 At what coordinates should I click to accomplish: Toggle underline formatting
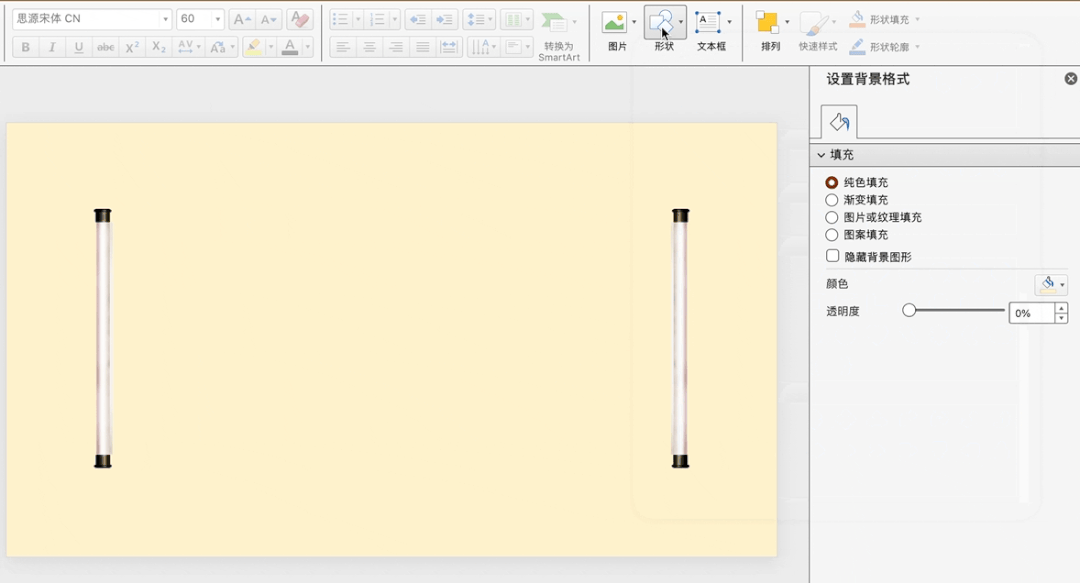[79, 47]
